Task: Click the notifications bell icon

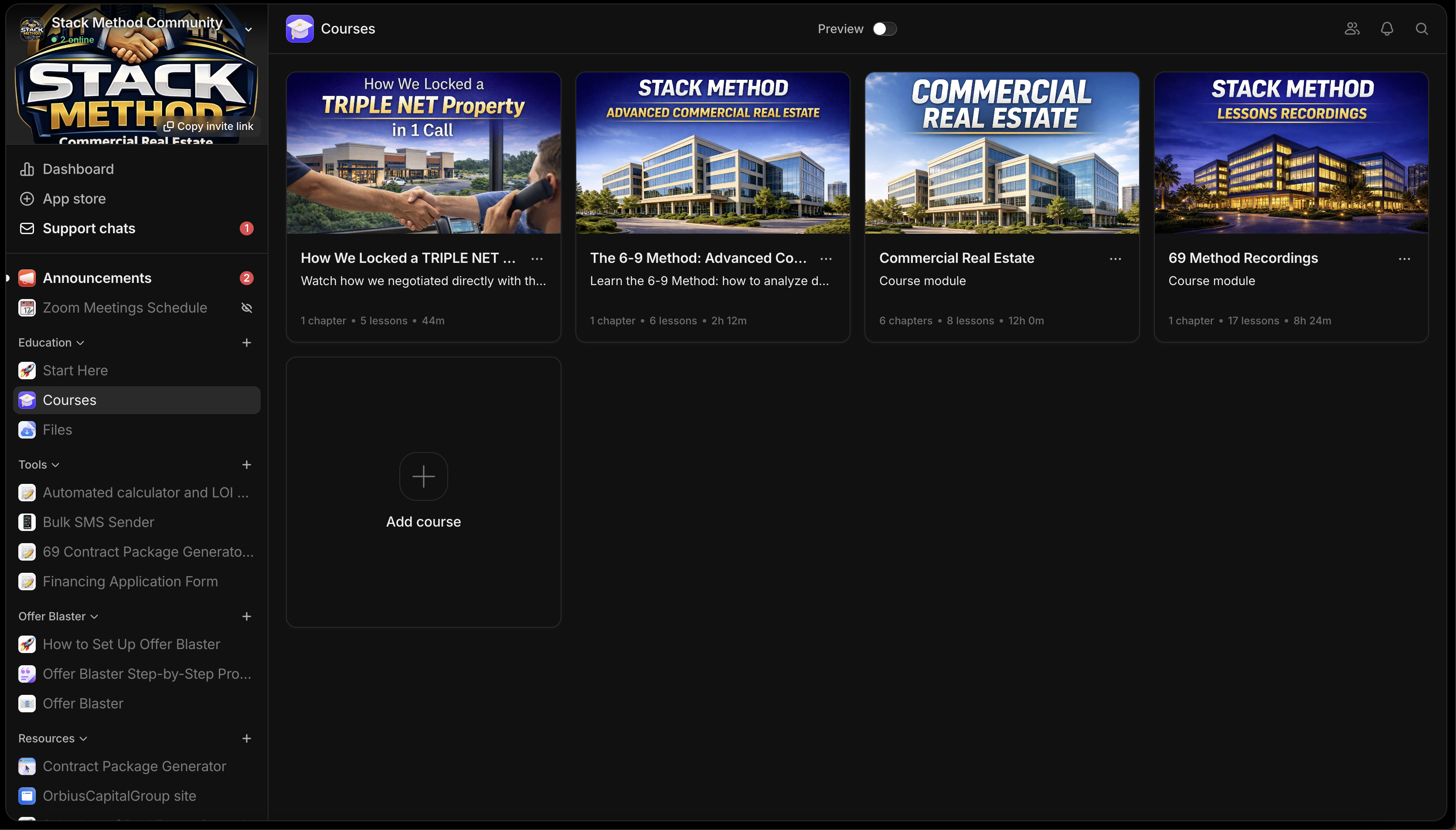Action: [x=1386, y=29]
